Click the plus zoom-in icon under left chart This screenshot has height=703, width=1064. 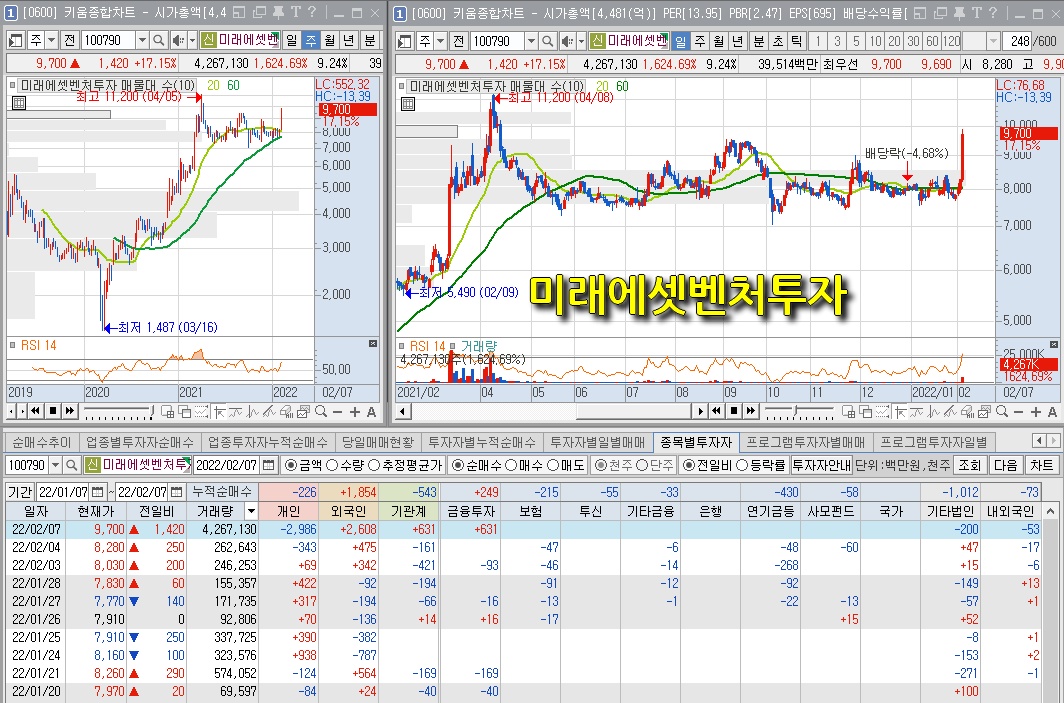354,412
